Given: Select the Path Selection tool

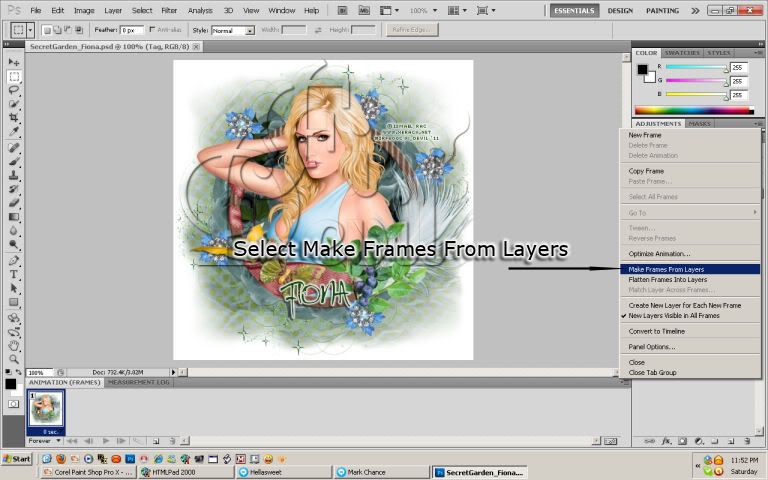Looking at the screenshot, I should pos(14,288).
